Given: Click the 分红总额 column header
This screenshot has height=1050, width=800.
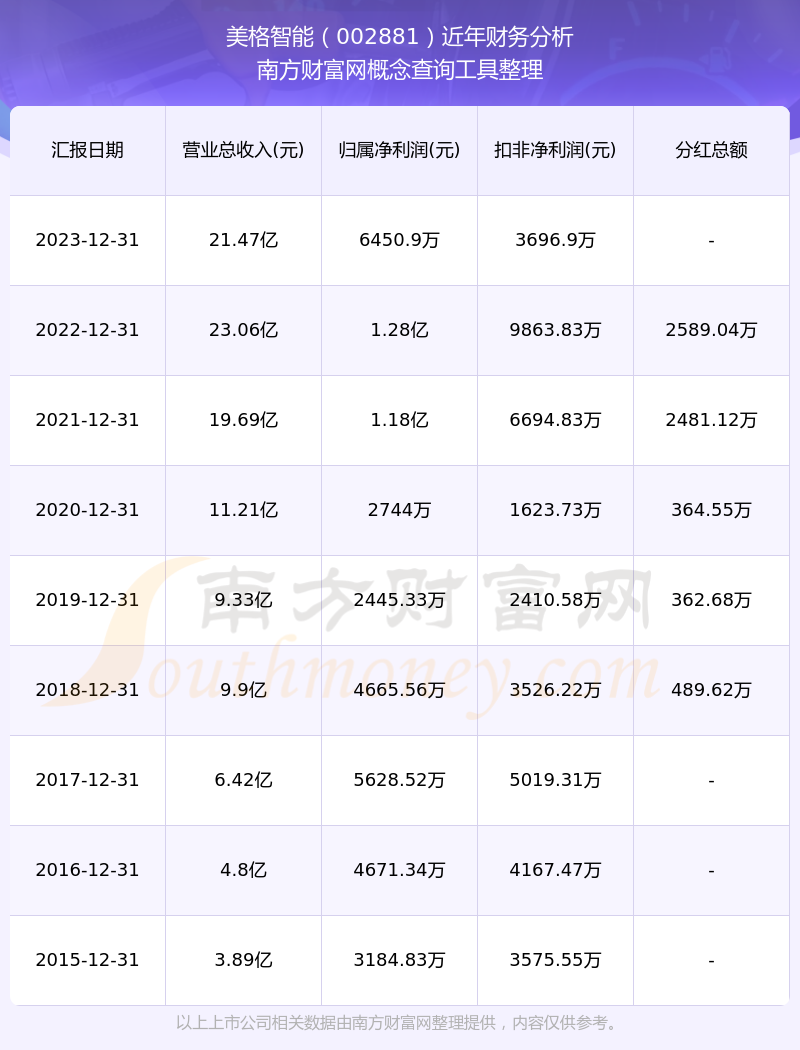Looking at the screenshot, I should (711, 150).
